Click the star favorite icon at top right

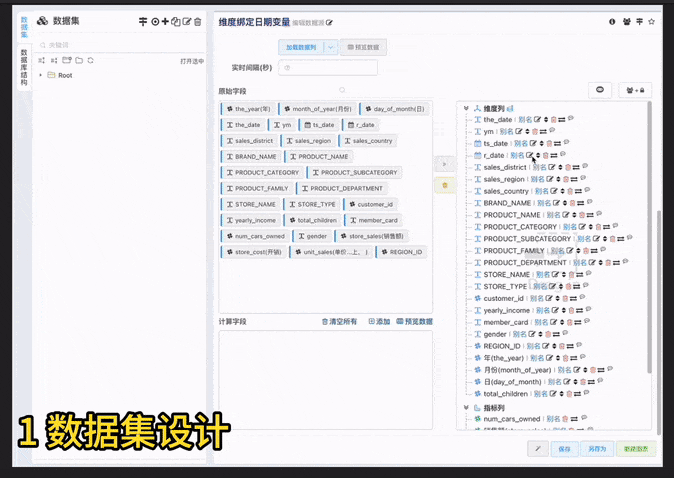coord(652,21)
